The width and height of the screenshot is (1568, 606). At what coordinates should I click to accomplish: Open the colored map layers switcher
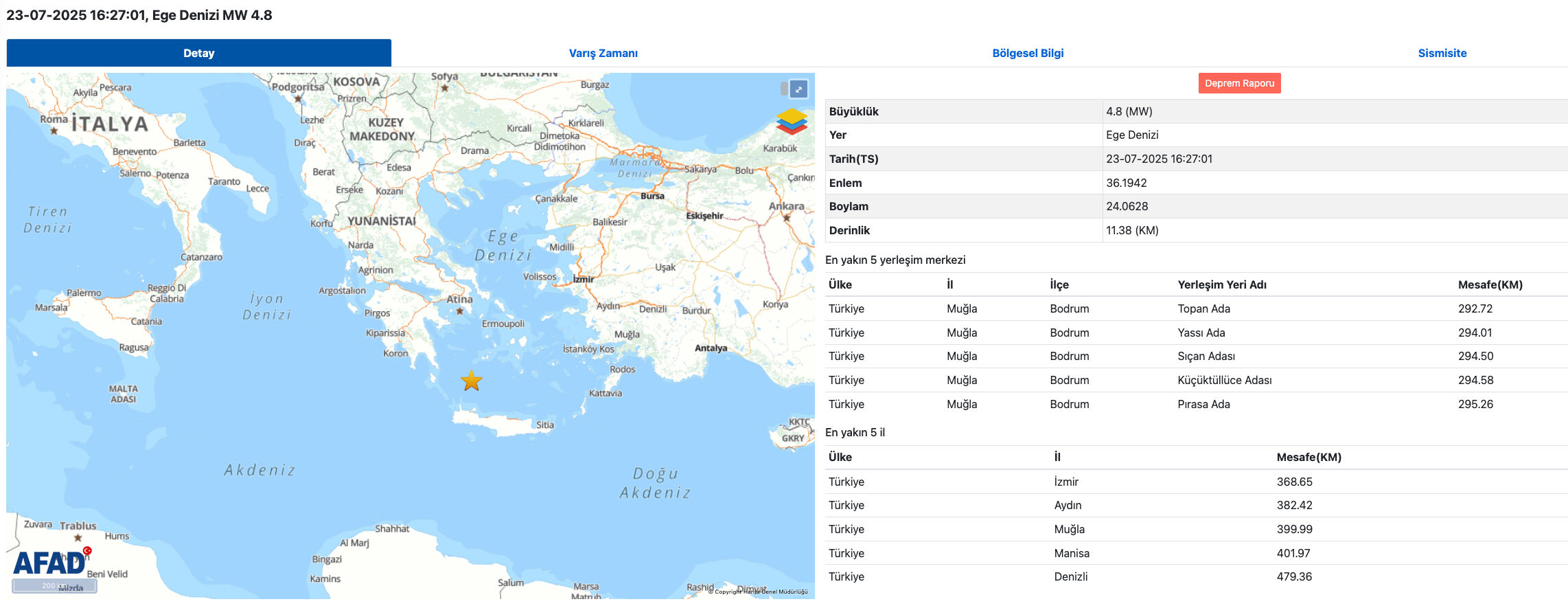click(792, 121)
